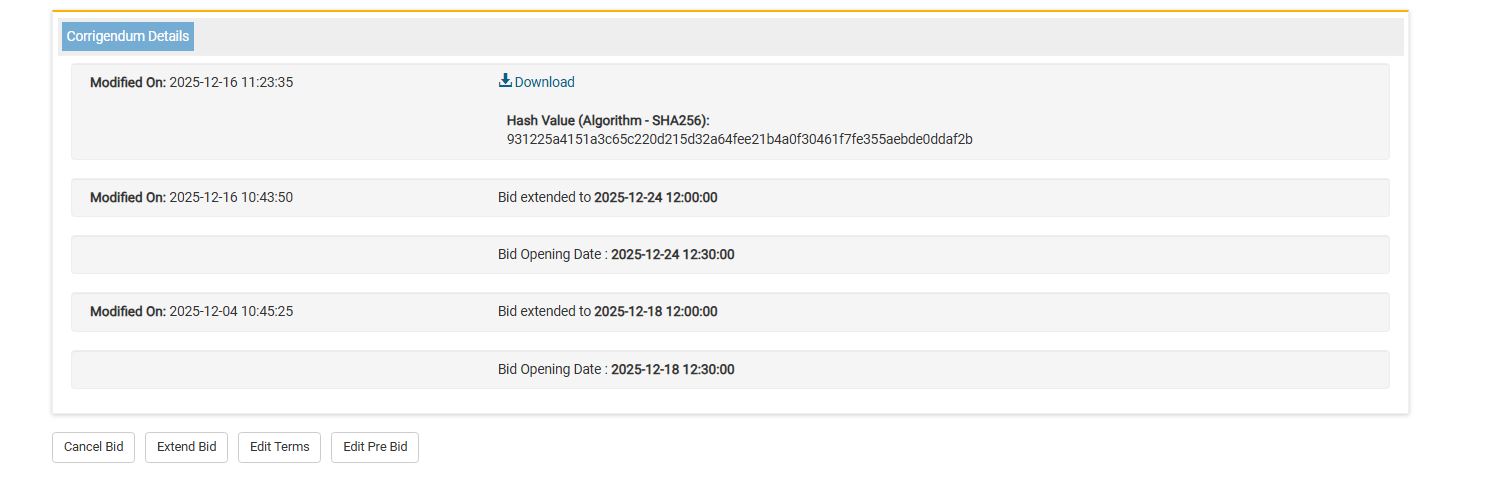The height and width of the screenshot is (477, 1494).
Task: Open the Download link text
Action: click(x=545, y=82)
